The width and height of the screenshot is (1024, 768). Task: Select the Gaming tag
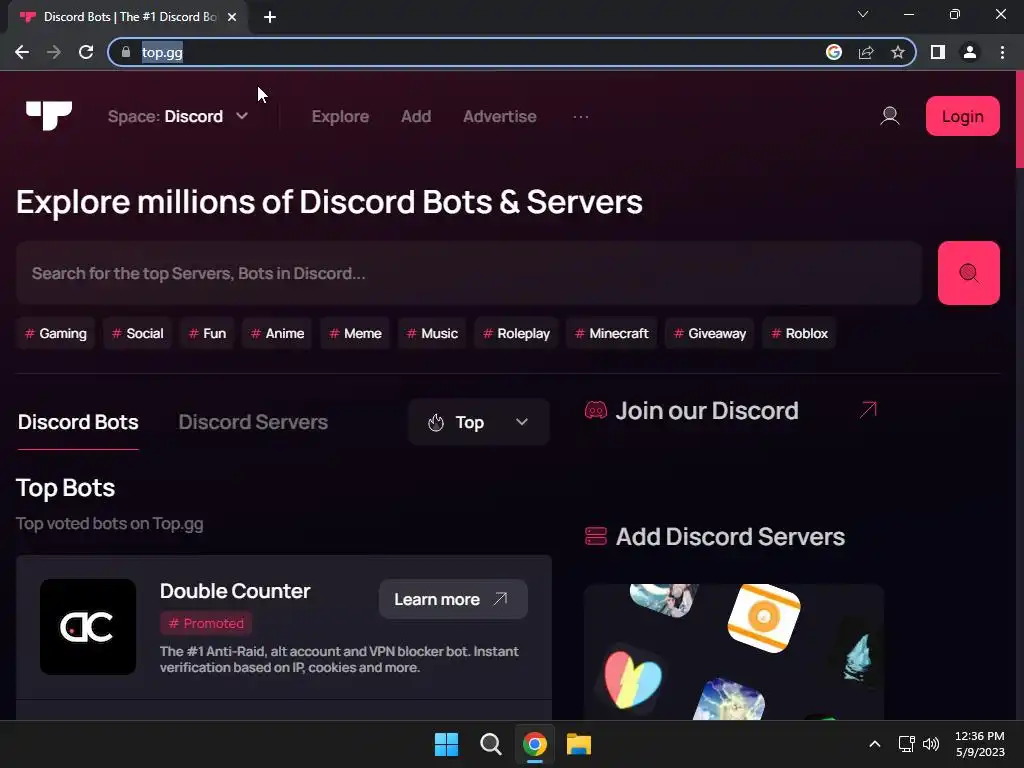[x=56, y=333]
